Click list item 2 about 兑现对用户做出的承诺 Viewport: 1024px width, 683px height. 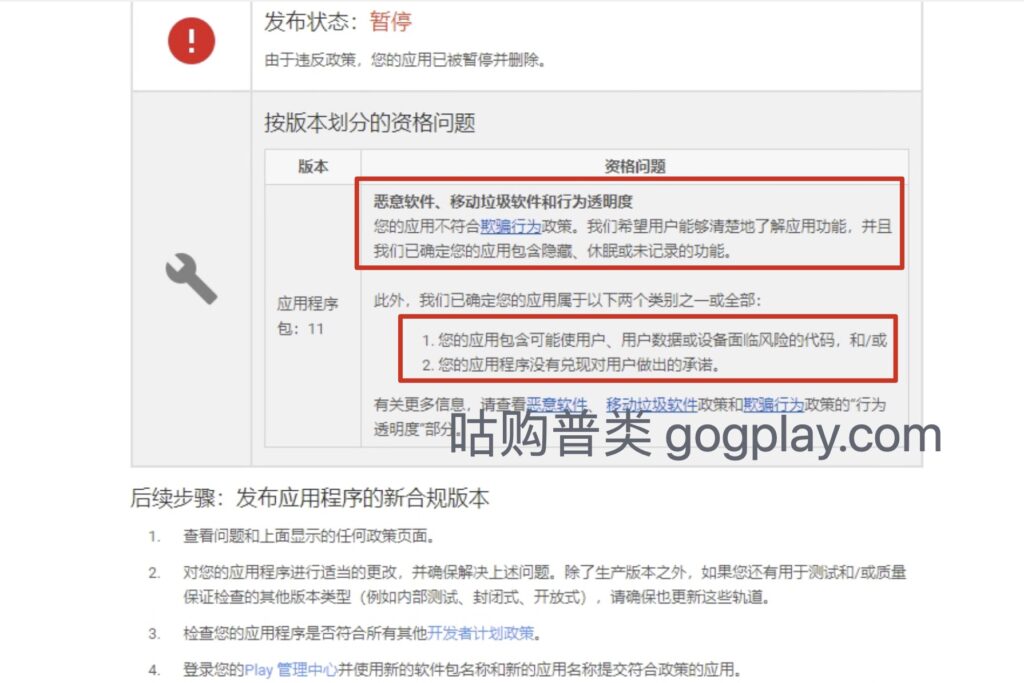571,364
